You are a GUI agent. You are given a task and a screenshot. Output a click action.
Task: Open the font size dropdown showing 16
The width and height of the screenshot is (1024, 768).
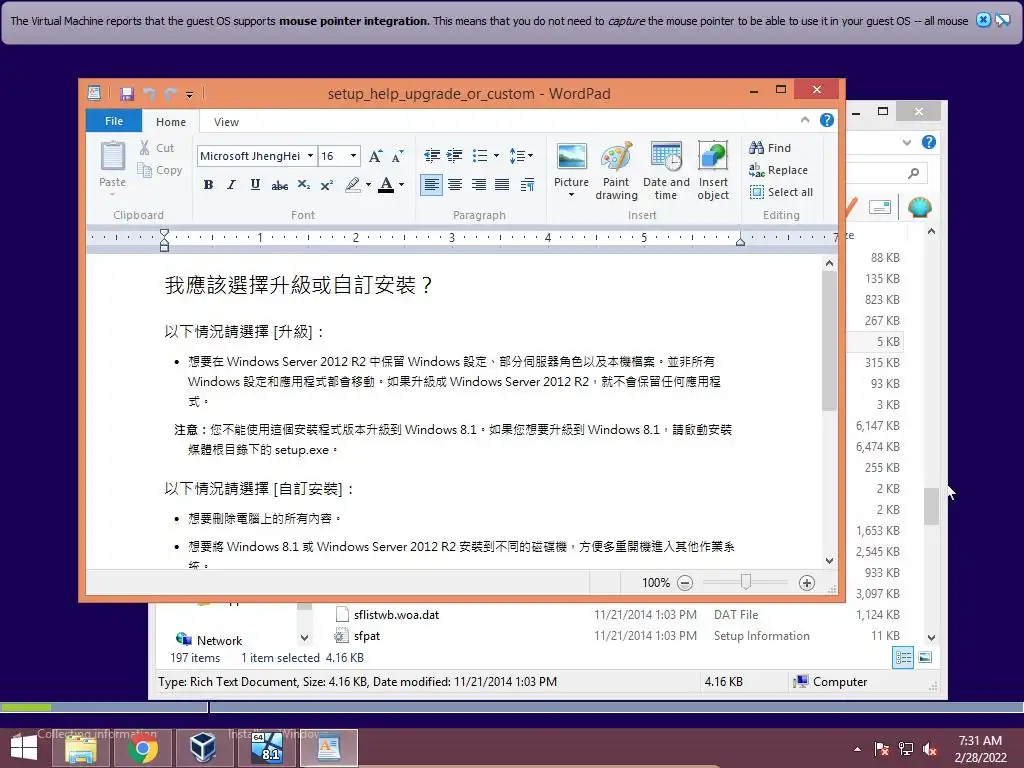coord(353,155)
